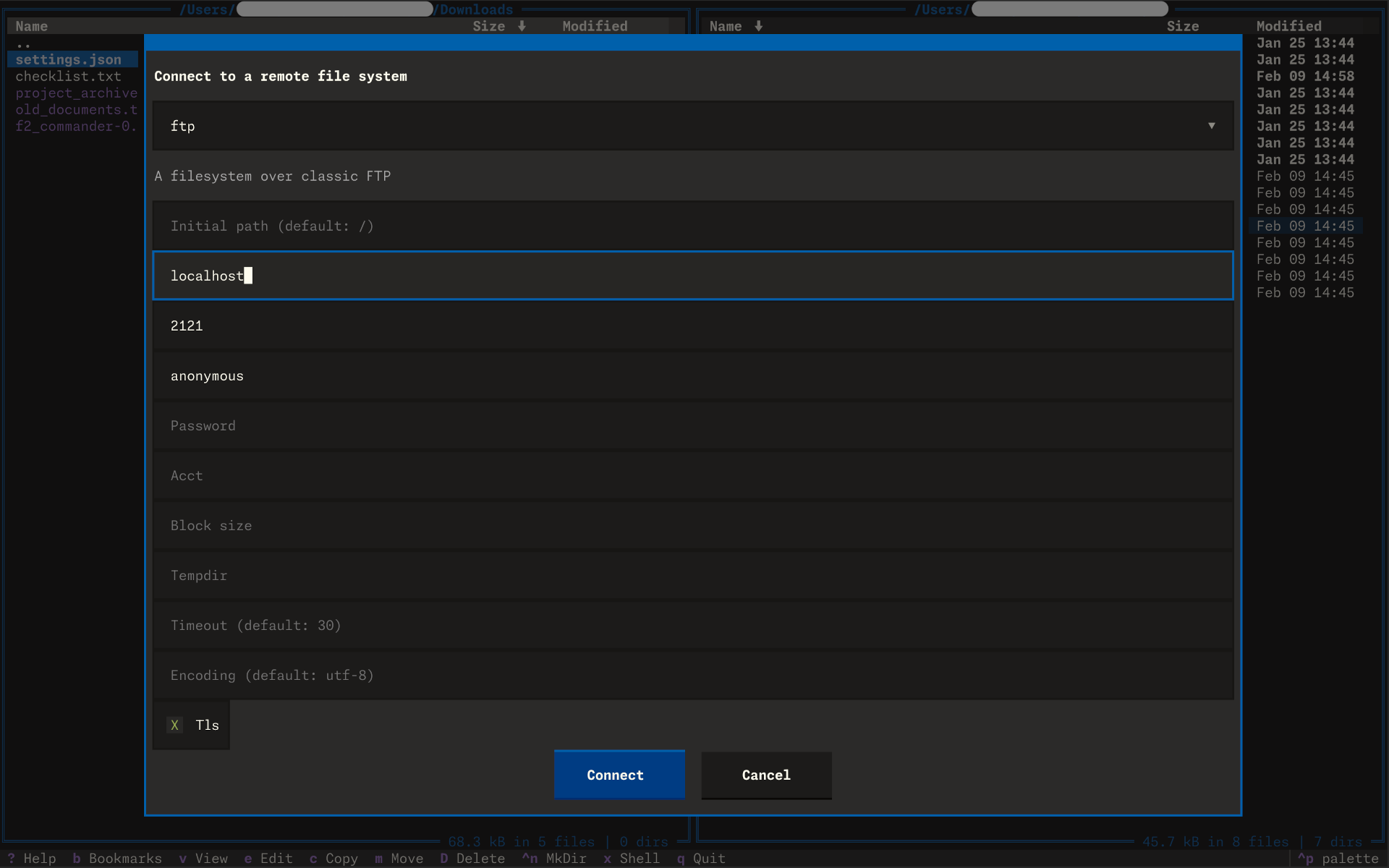Open the command palette in footer
The height and width of the screenshot is (868, 1389).
[x=1338, y=859]
